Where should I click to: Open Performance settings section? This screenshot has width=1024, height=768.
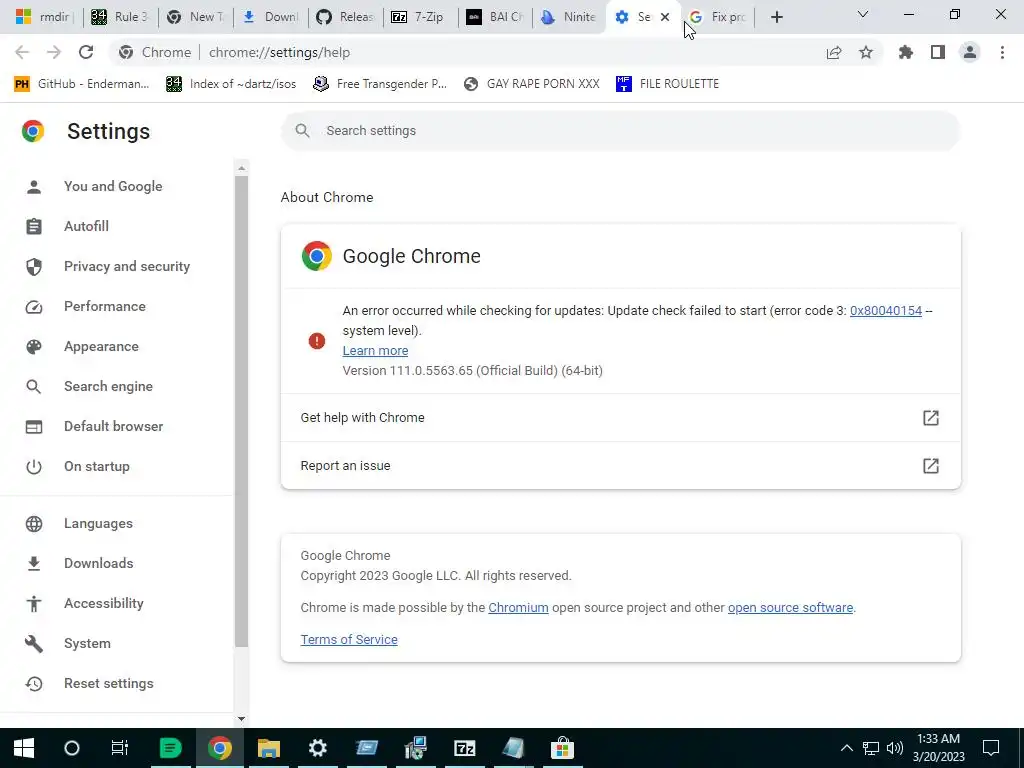coord(104,306)
